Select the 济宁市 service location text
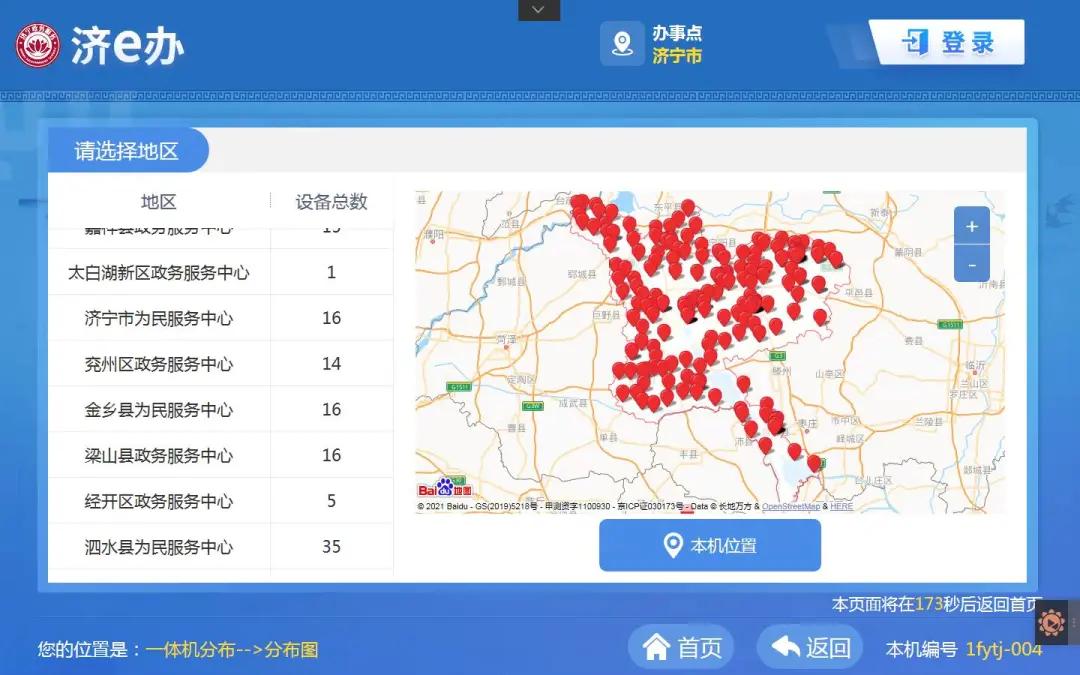This screenshot has width=1080, height=675. pos(676,56)
